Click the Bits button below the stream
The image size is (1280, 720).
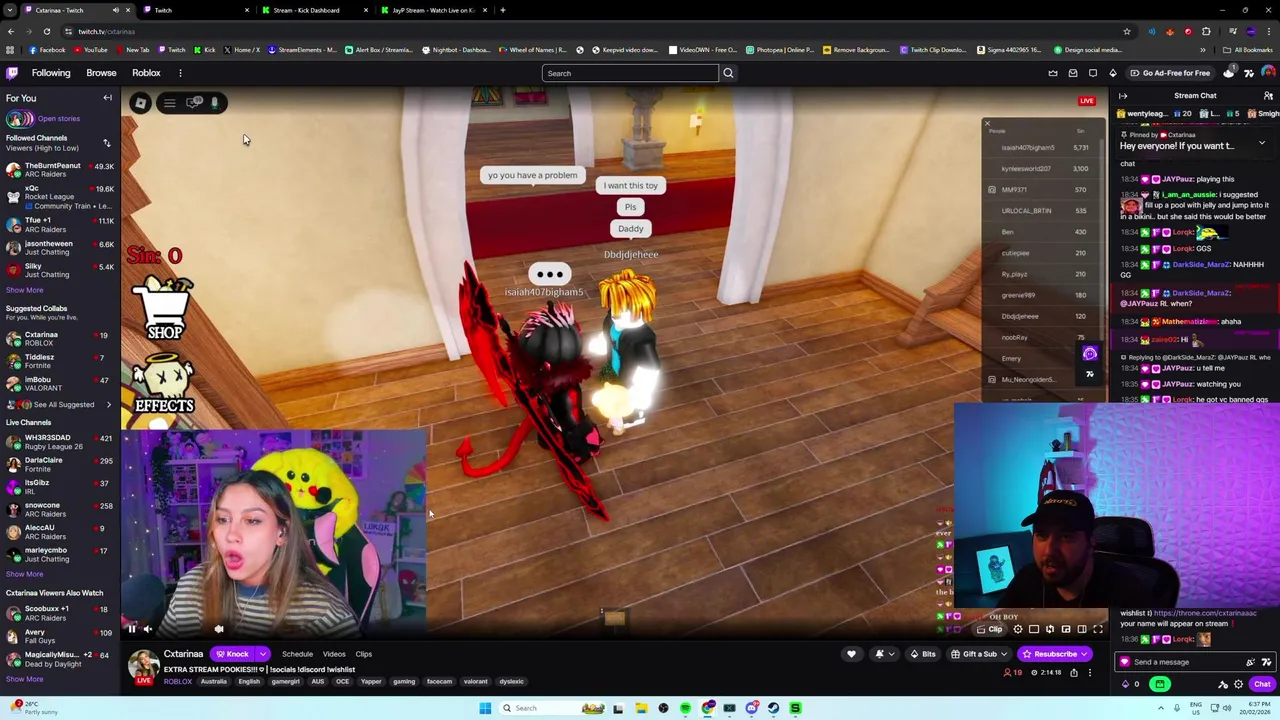coord(923,654)
